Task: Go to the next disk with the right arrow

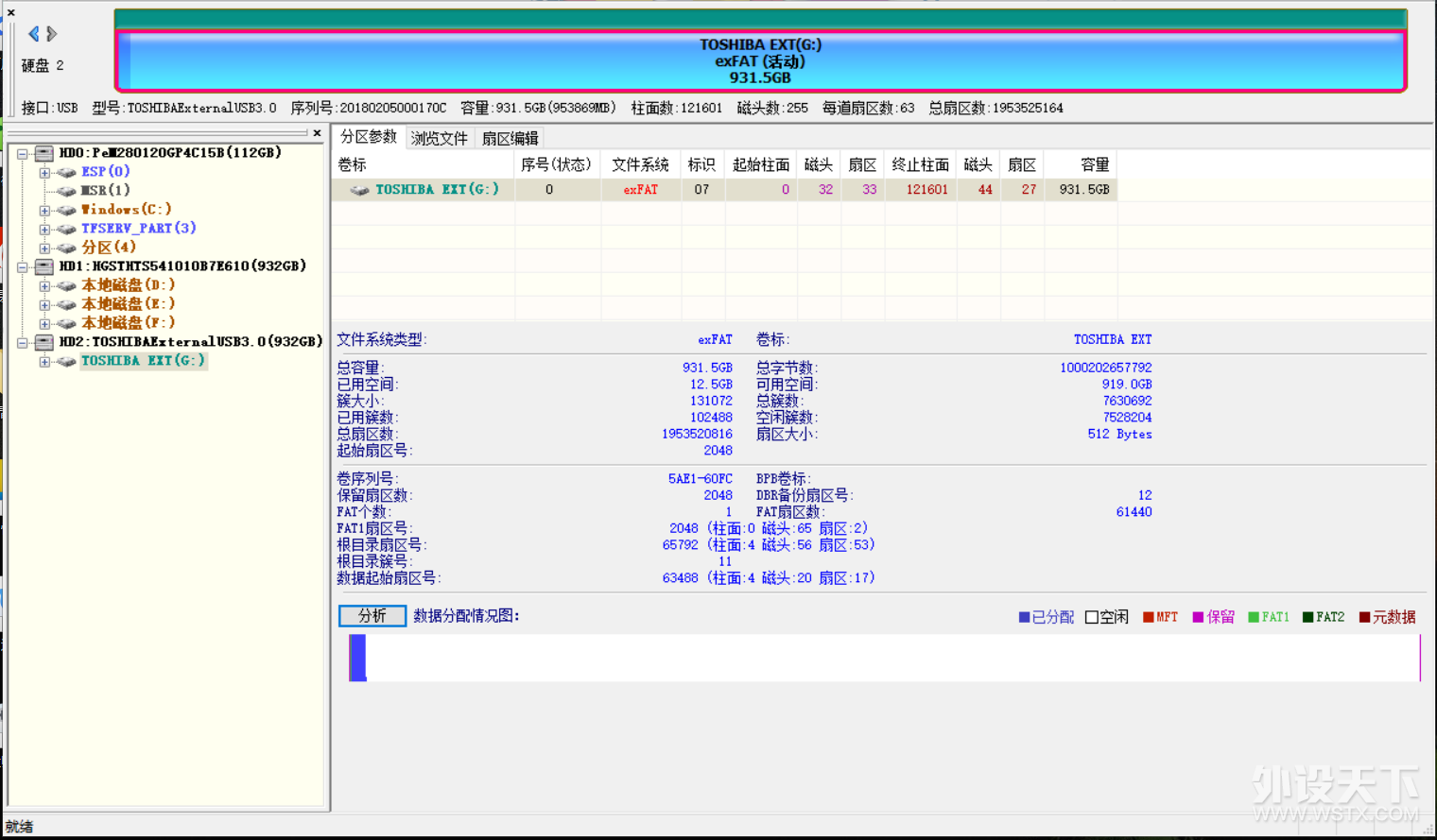Action: pos(52,34)
